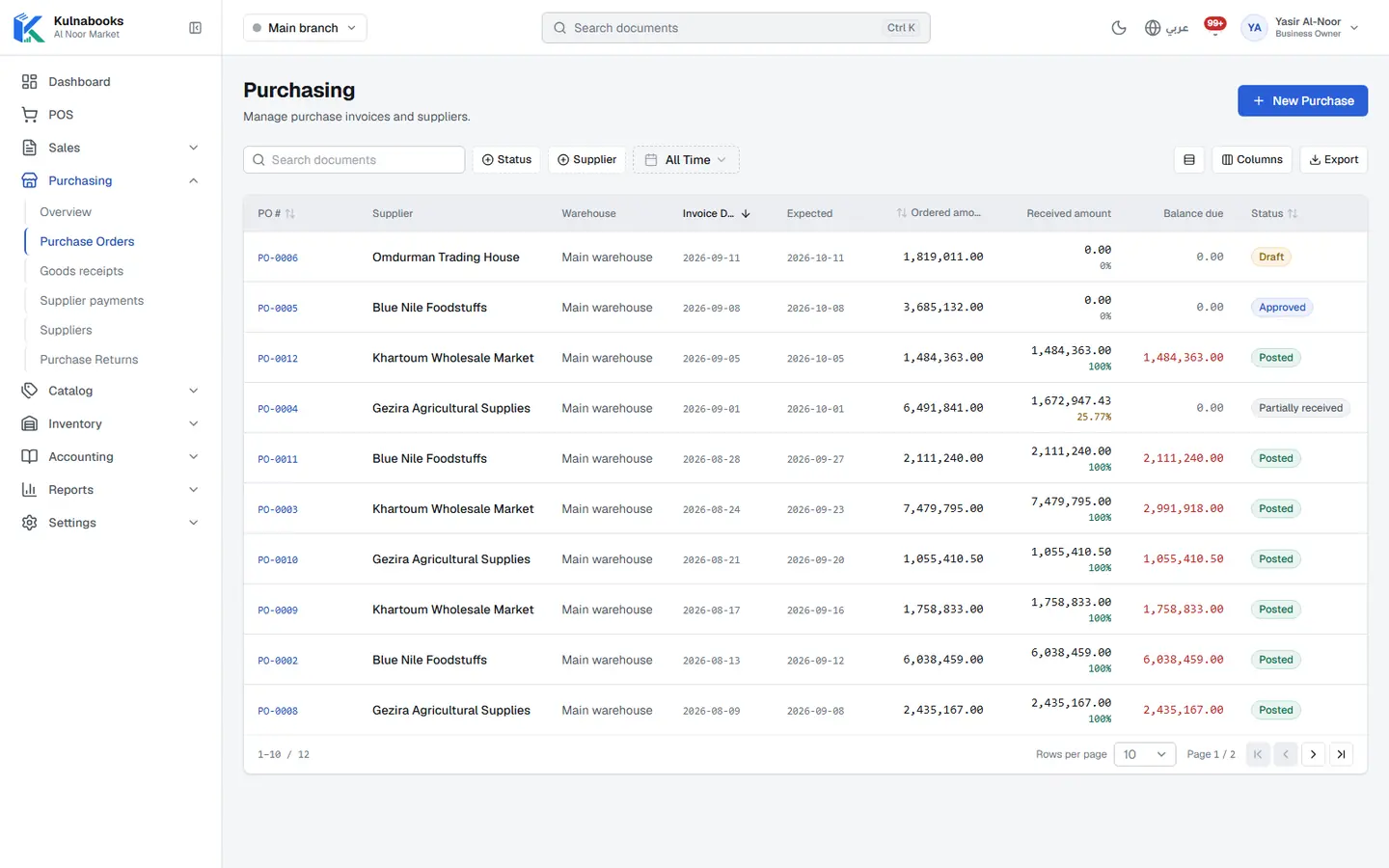Click the Partially received status badge
Image resolution: width=1389 pixels, height=868 pixels.
click(x=1300, y=408)
